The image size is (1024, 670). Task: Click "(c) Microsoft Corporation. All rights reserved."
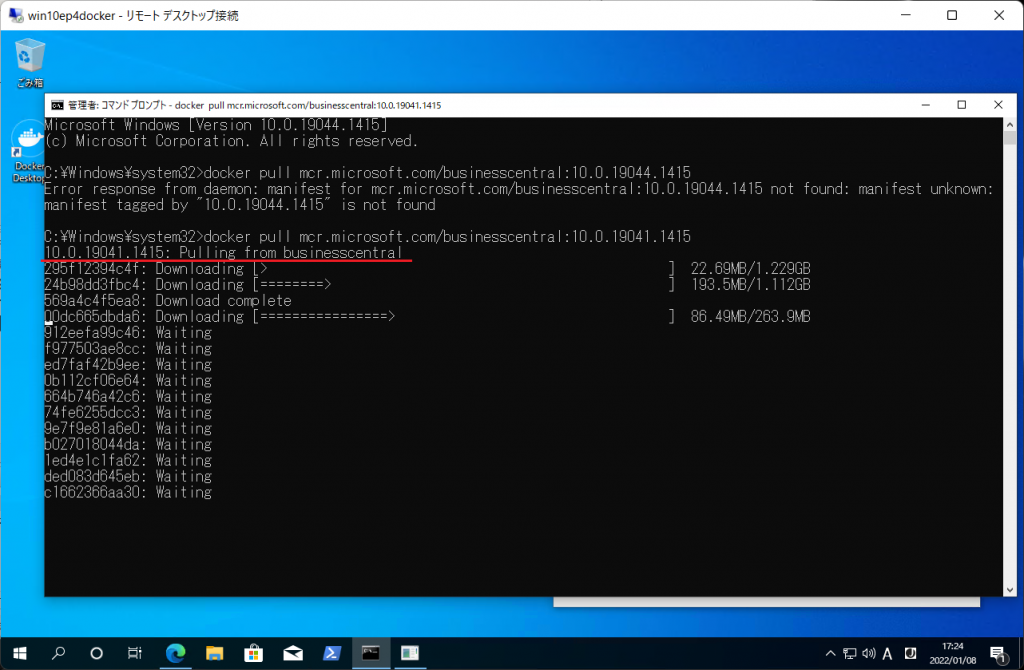coord(231,141)
